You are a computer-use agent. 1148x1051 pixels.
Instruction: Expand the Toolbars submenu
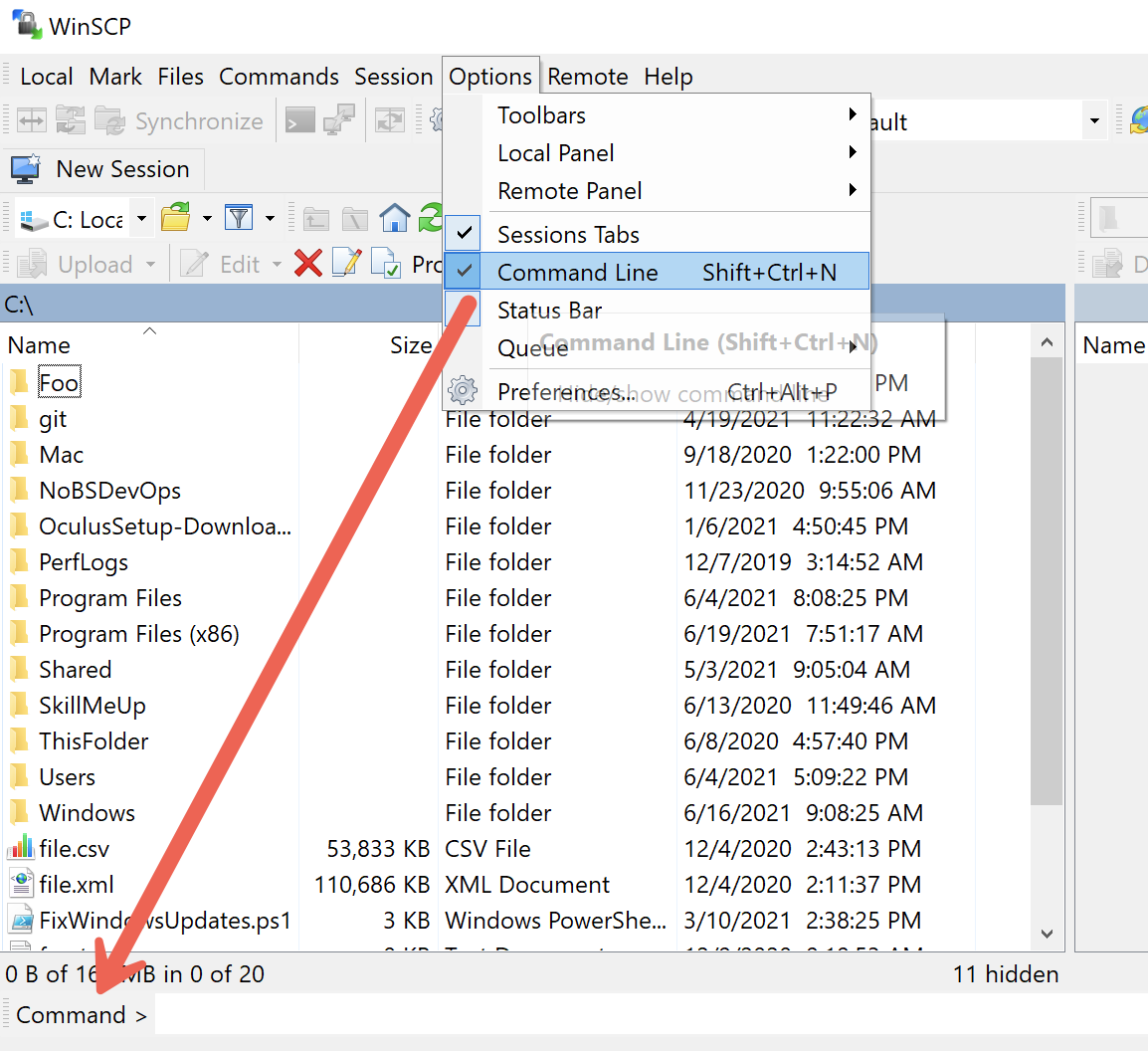[x=658, y=115]
